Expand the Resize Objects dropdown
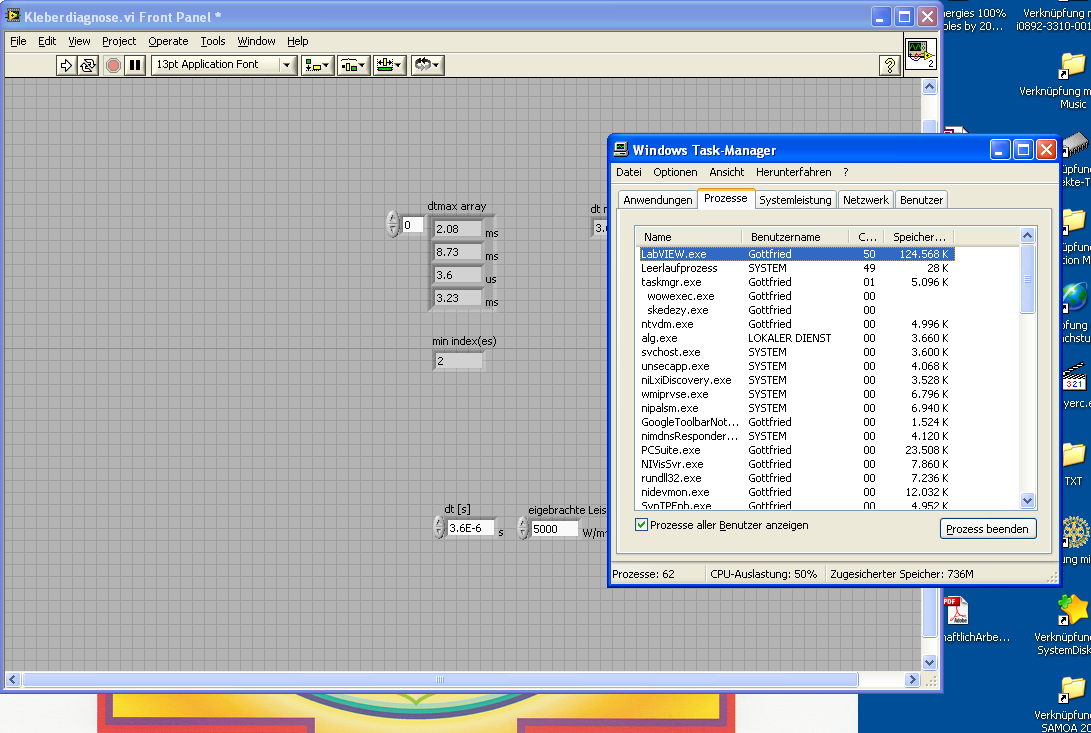The width and height of the screenshot is (1091, 733). click(x=389, y=65)
